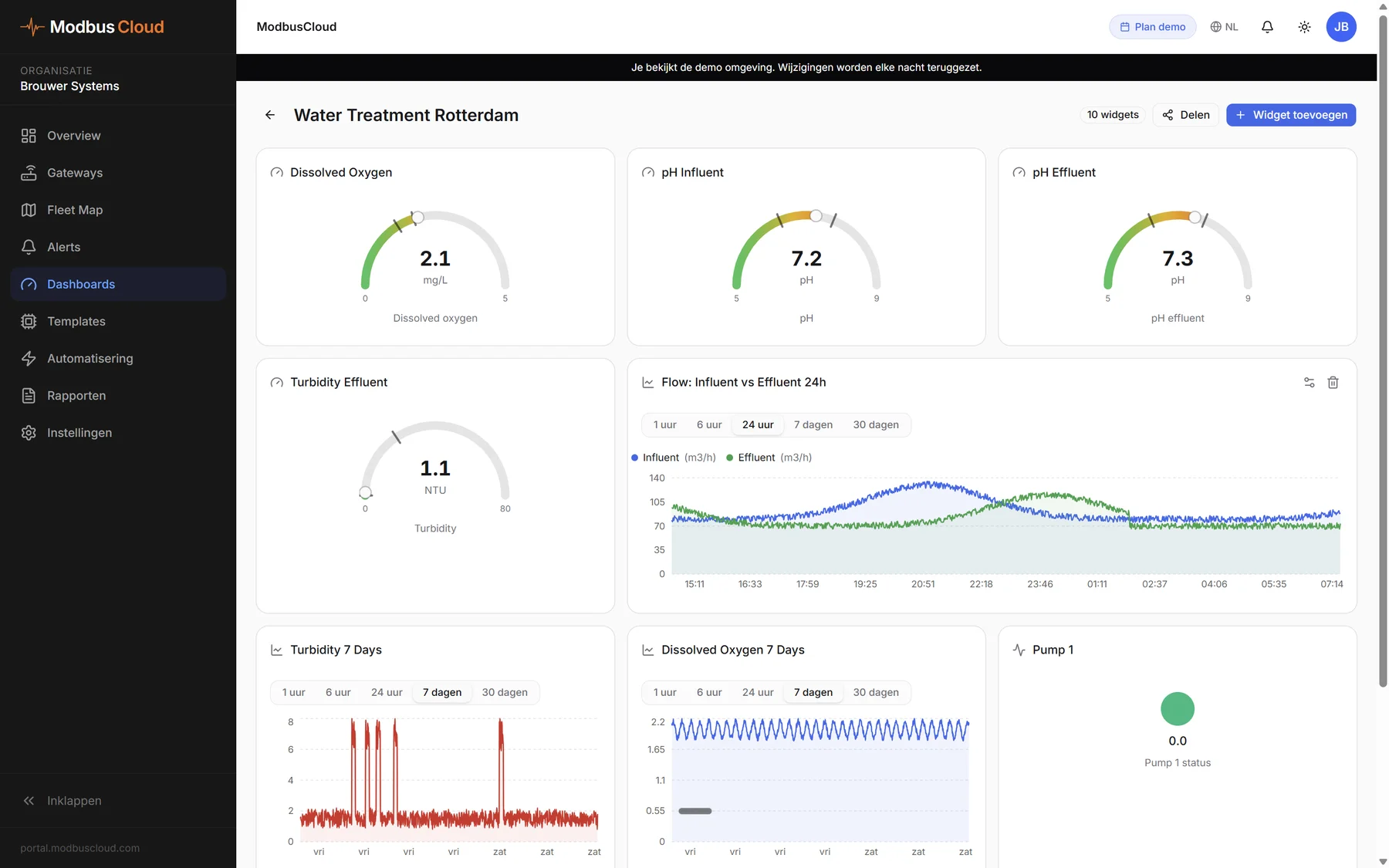Image resolution: width=1389 pixels, height=868 pixels.
Task: Open Rapporten in the sidebar
Action: (x=118, y=395)
